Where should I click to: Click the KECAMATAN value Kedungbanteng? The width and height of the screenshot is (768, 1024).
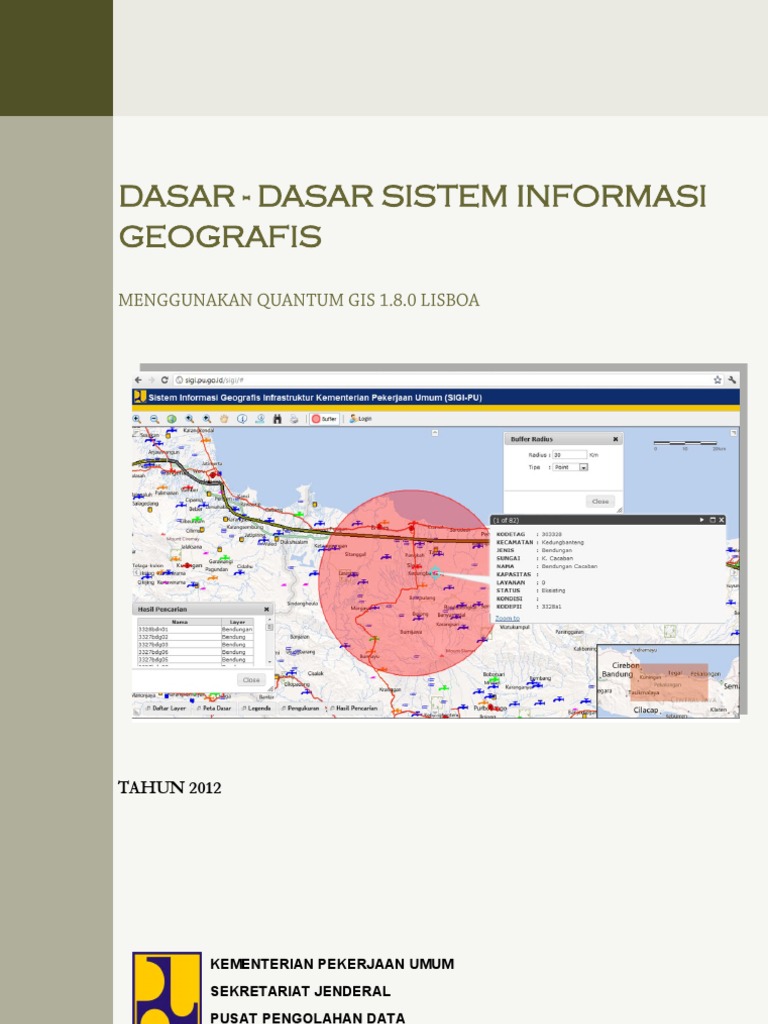pyautogui.click(x=562, y=542)
